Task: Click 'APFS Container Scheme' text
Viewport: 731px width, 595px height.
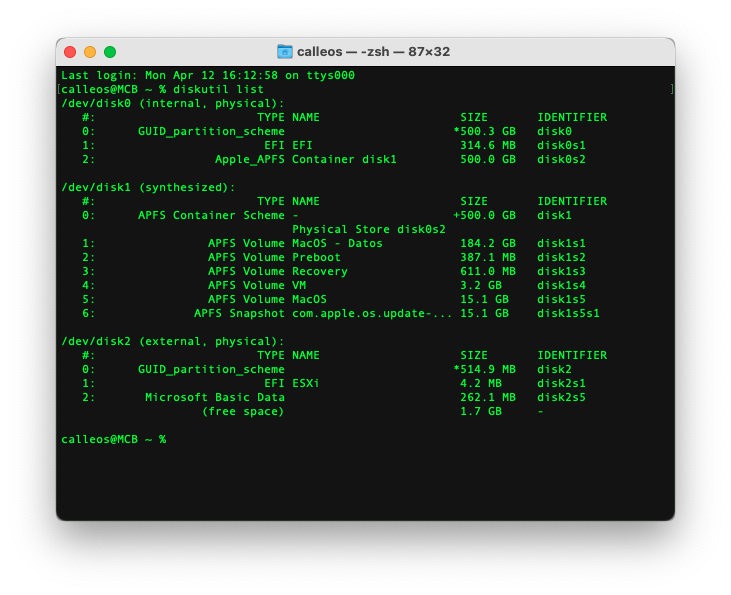Action: point(211,215)
